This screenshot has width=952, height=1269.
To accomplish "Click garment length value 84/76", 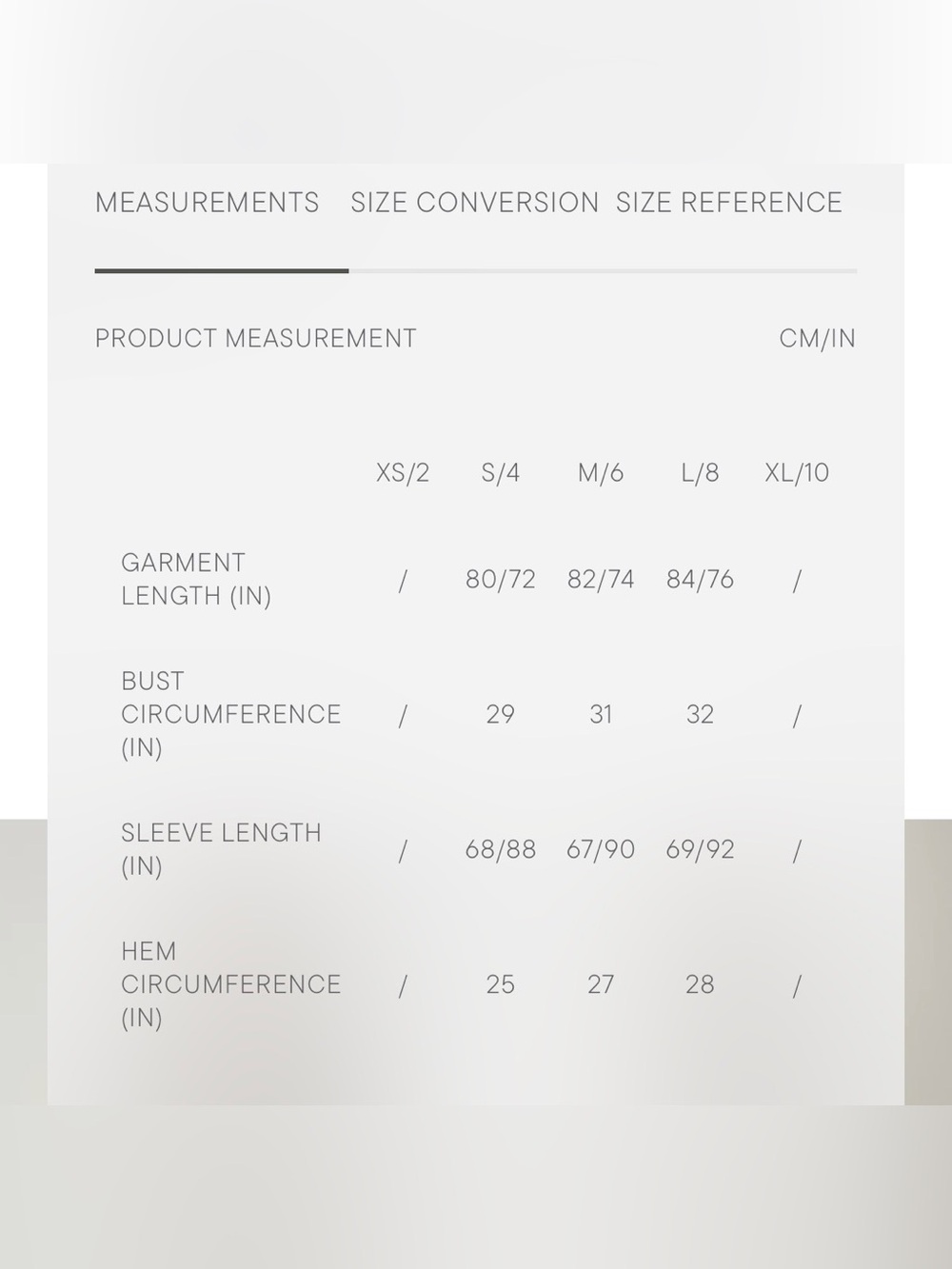I will 700,580.
